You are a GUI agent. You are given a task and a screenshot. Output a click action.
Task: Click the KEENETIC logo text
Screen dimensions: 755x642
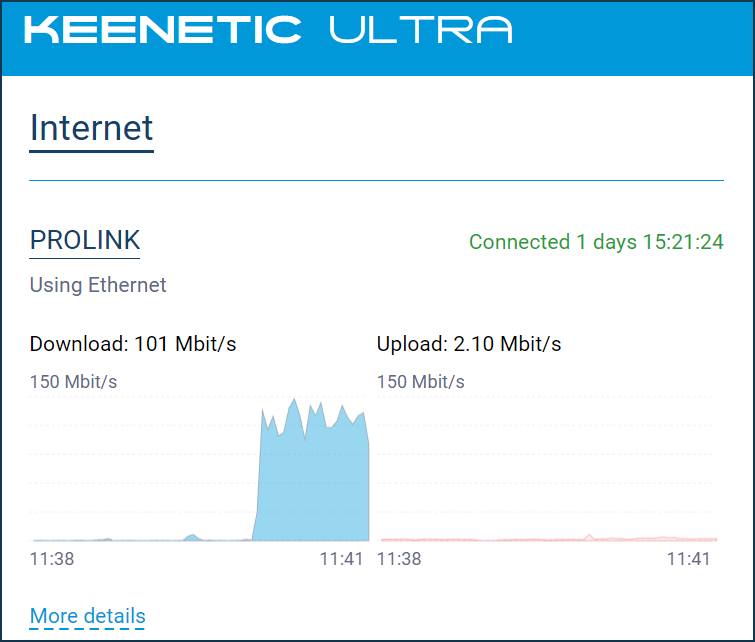pyautogui.click(x=163, y=29)
